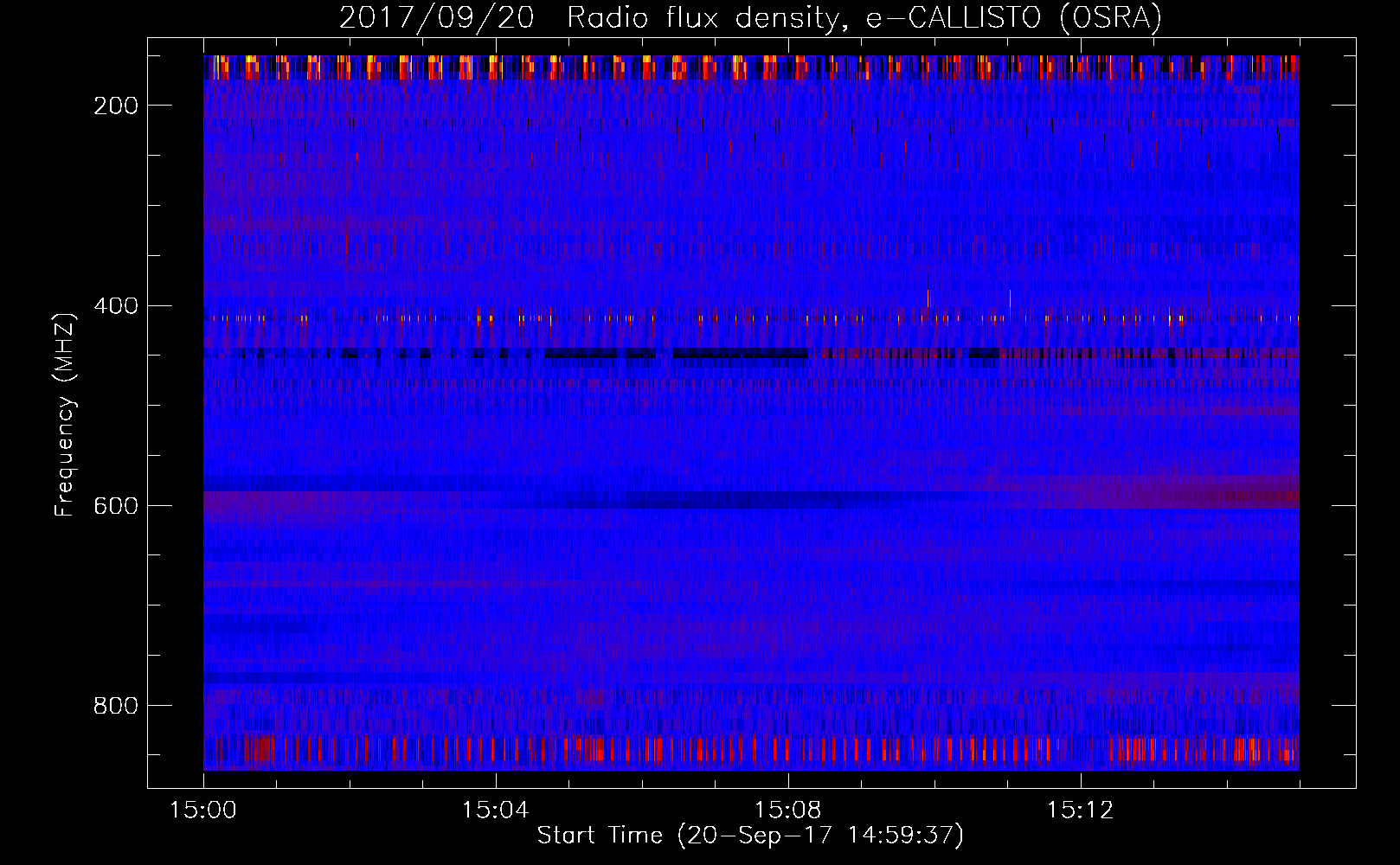
Task: Click the 15:04 time tick label
Action: coord(496,811)
